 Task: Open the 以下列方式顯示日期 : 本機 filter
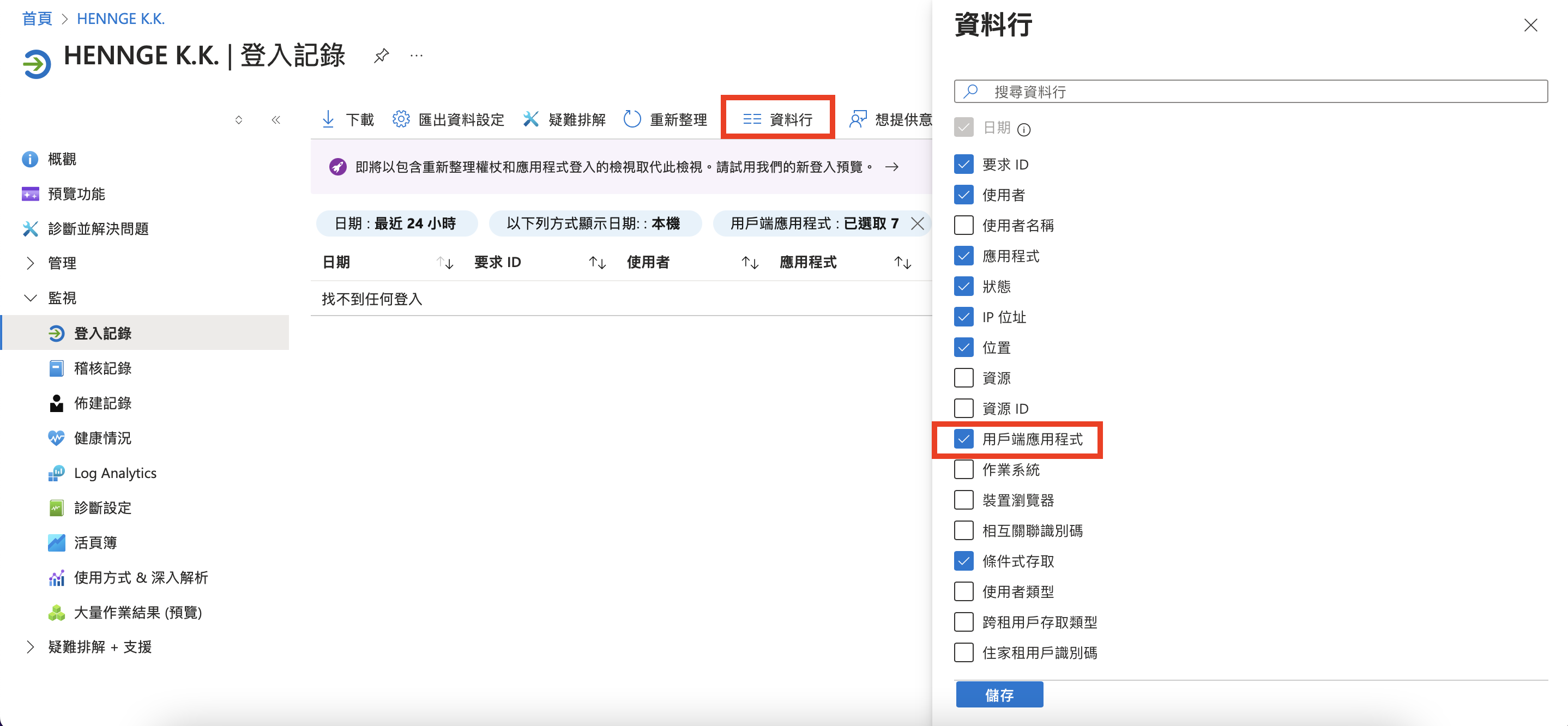595,223
